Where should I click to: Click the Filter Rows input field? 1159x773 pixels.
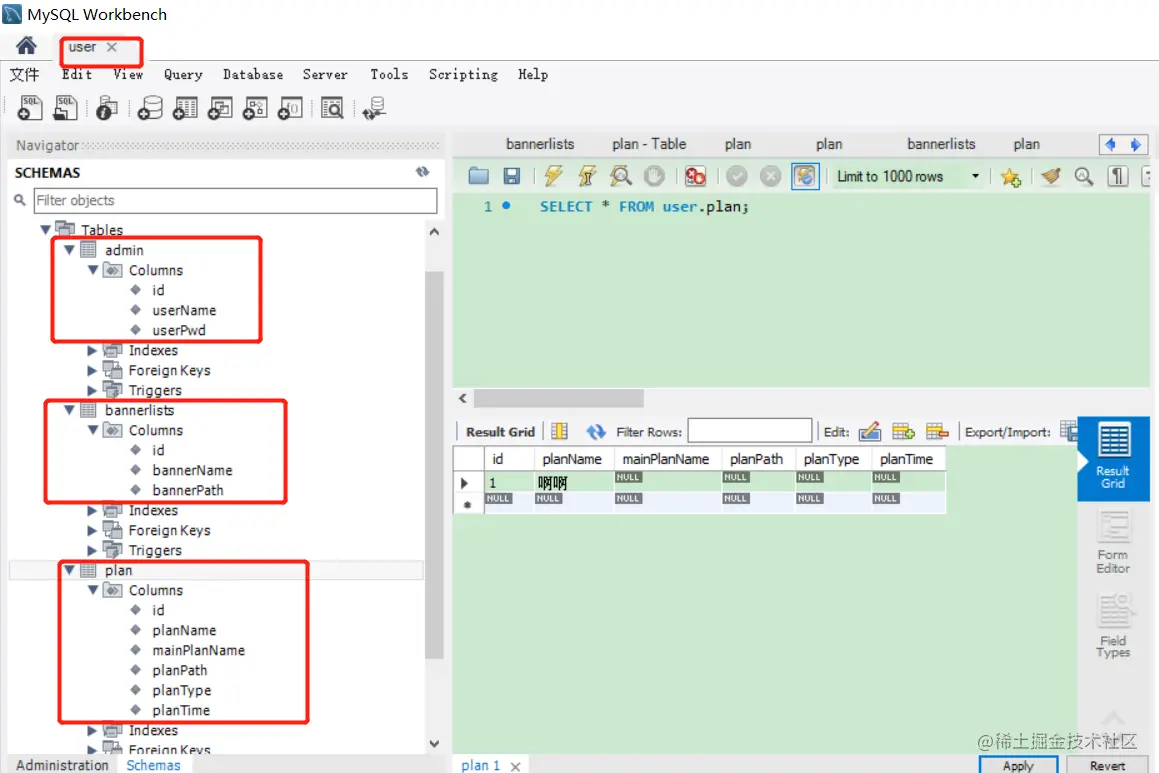point(750,431)
